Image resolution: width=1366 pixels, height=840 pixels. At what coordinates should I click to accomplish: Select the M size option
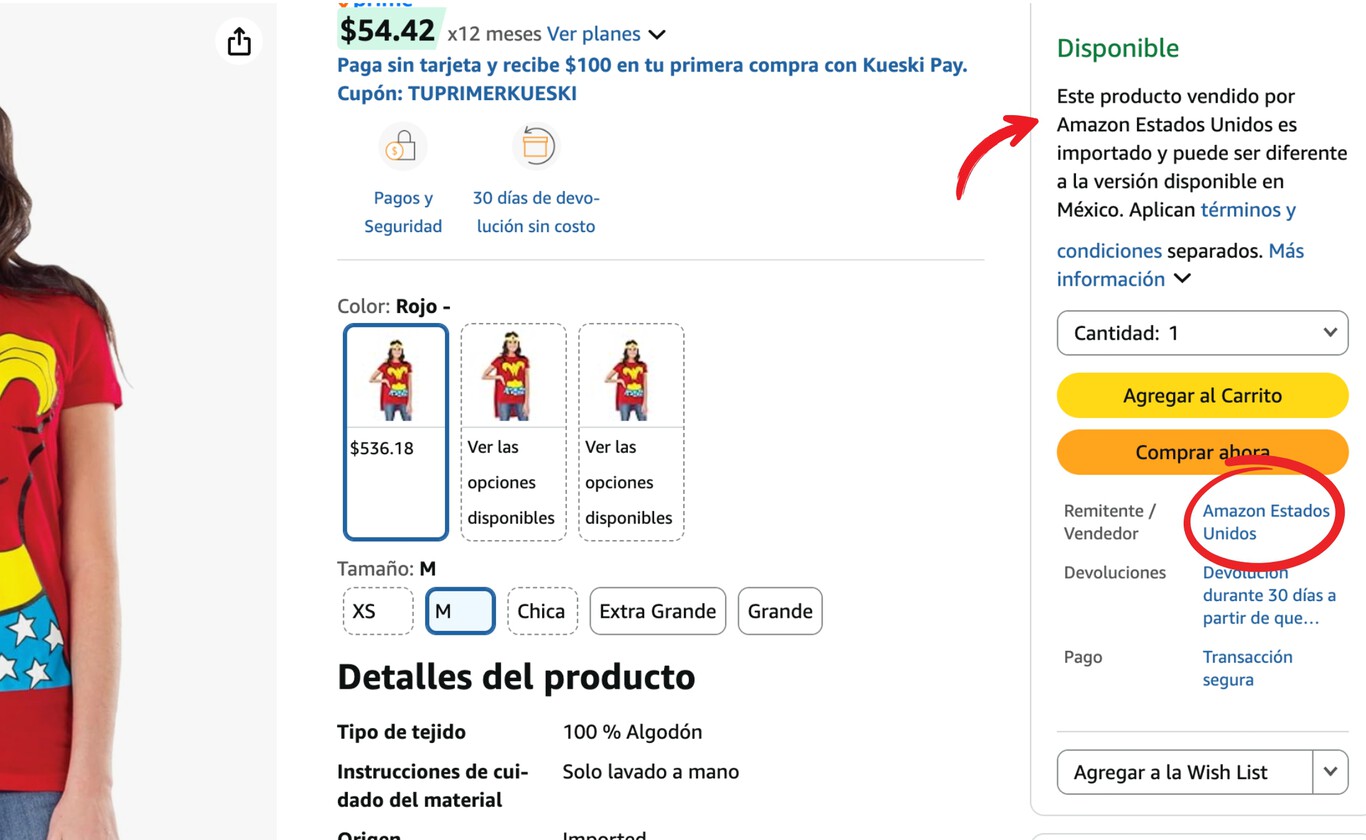pos(460,611)
